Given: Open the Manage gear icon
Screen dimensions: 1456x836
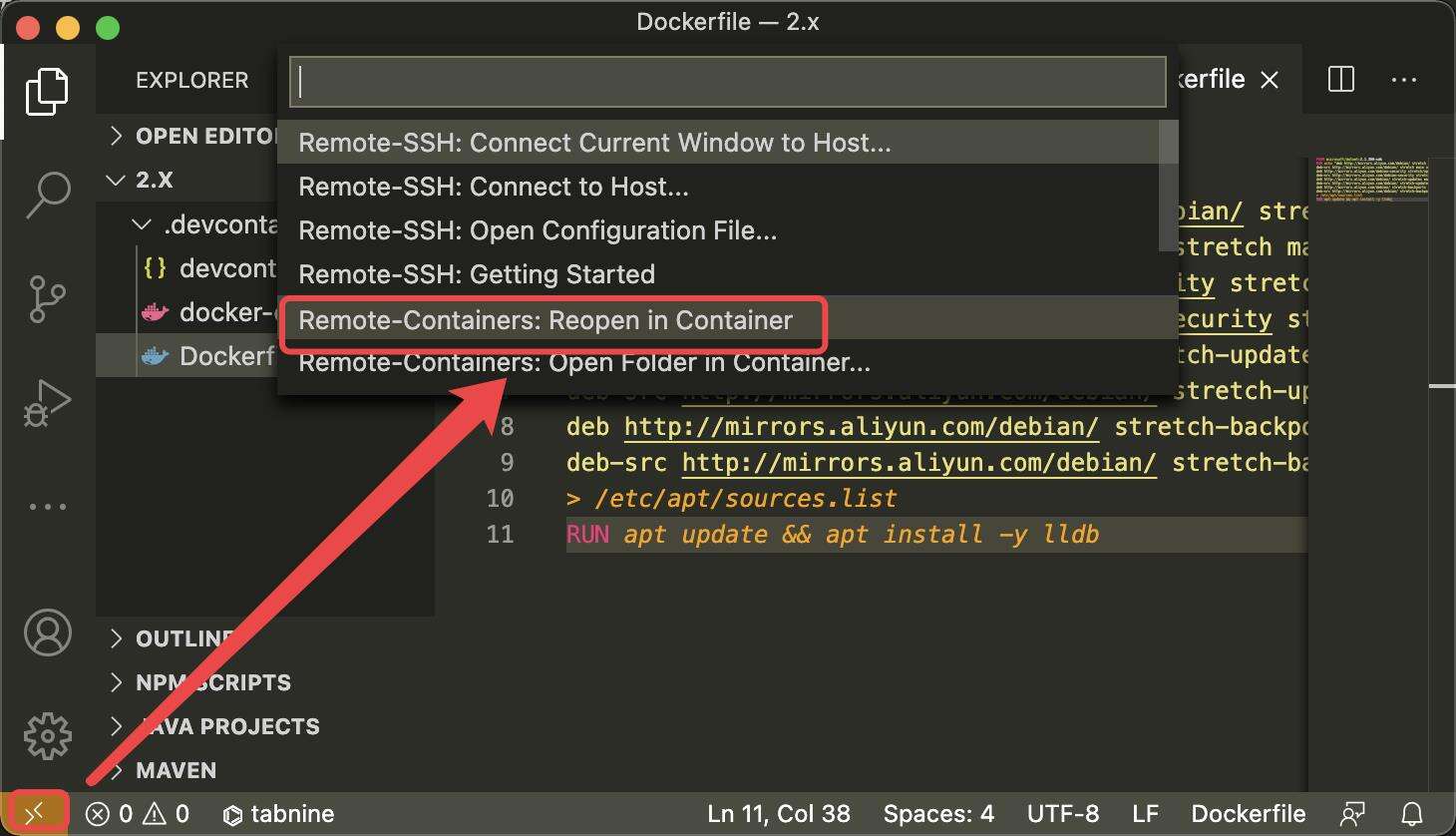Looking at the screenshot, I should [47, 736].
